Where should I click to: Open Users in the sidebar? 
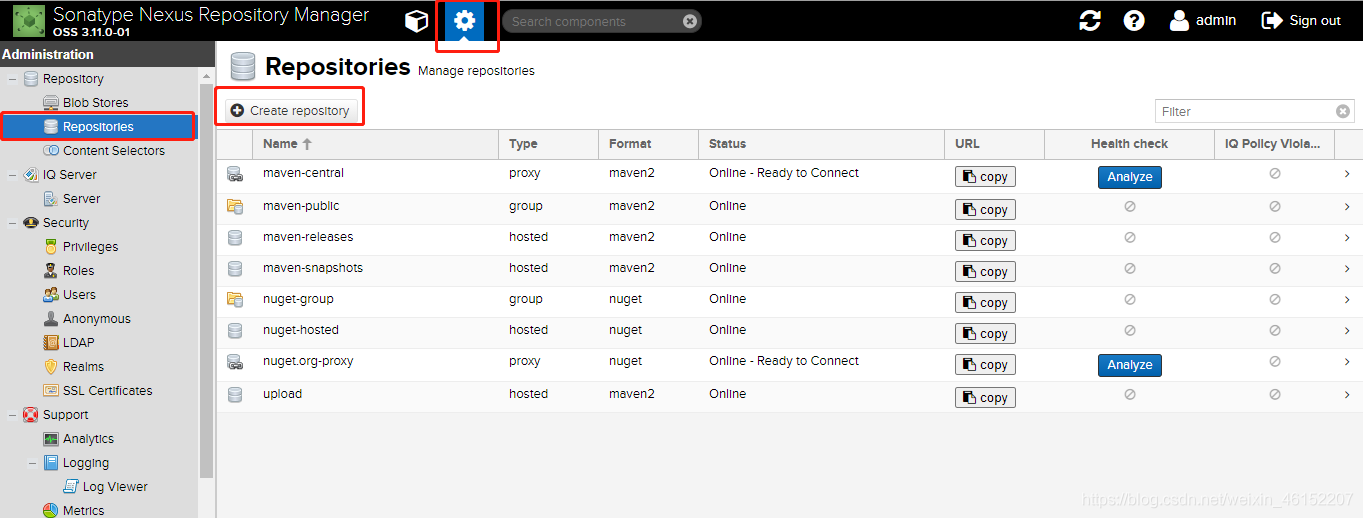(79, 294)
